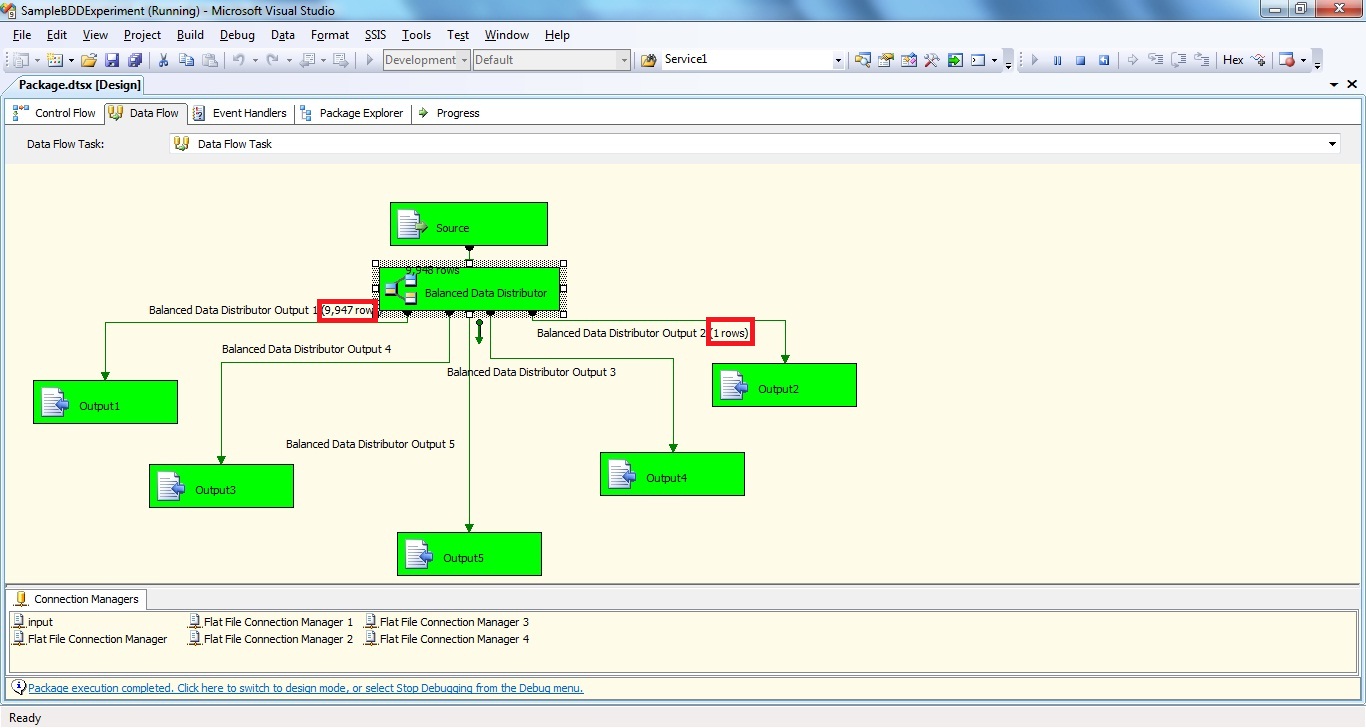Screen dimensions: 1366x728
Task: Switch to the Event Handlers tab
Action: [239, 113]
